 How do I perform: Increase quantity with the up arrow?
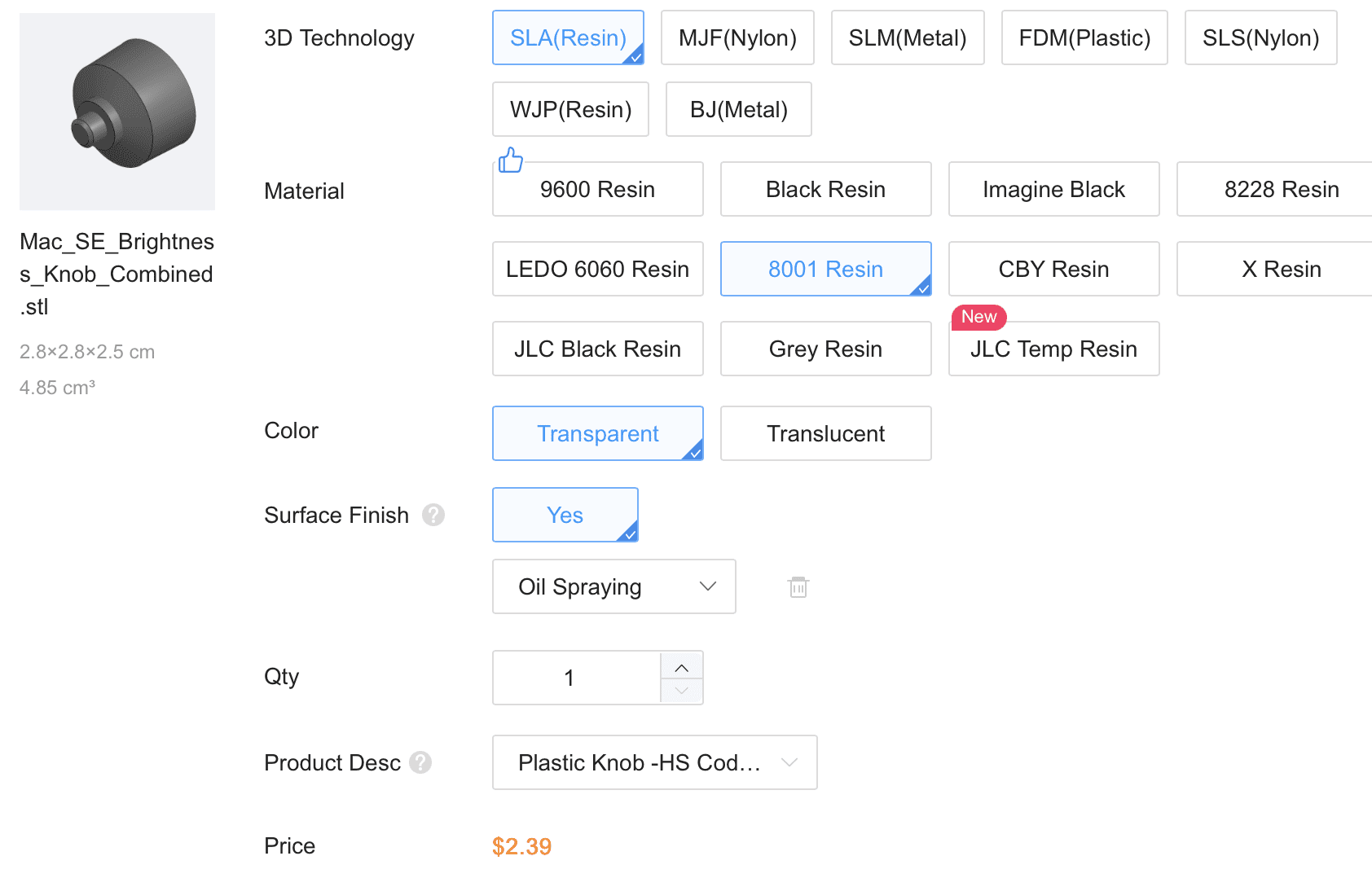[682, 667]
